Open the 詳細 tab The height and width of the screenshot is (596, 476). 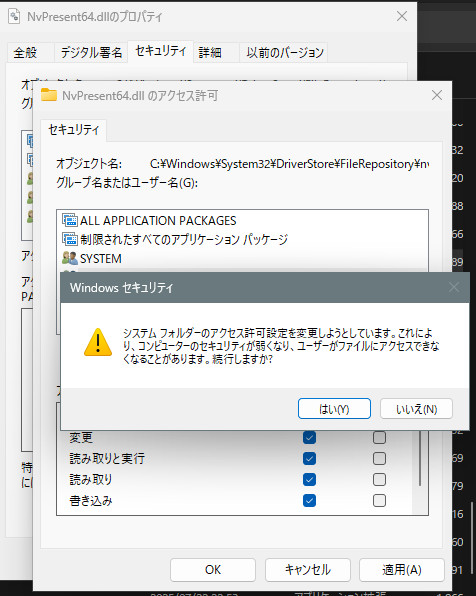tap(210, 52)
